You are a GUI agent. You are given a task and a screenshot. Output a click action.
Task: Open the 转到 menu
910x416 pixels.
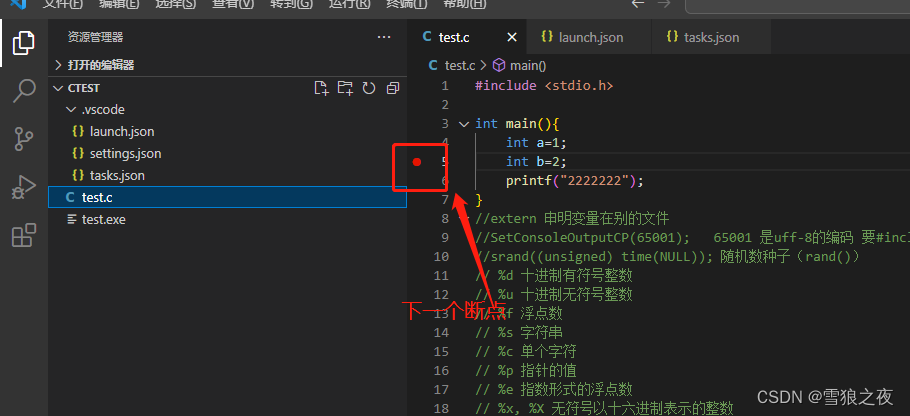click(x=291, y=4)
